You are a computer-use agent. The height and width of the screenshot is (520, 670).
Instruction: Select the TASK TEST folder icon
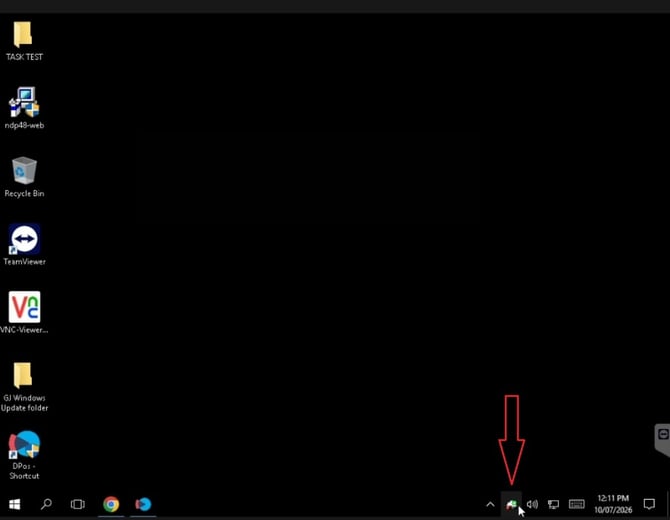pyautogui.click(x=24, y=41)
